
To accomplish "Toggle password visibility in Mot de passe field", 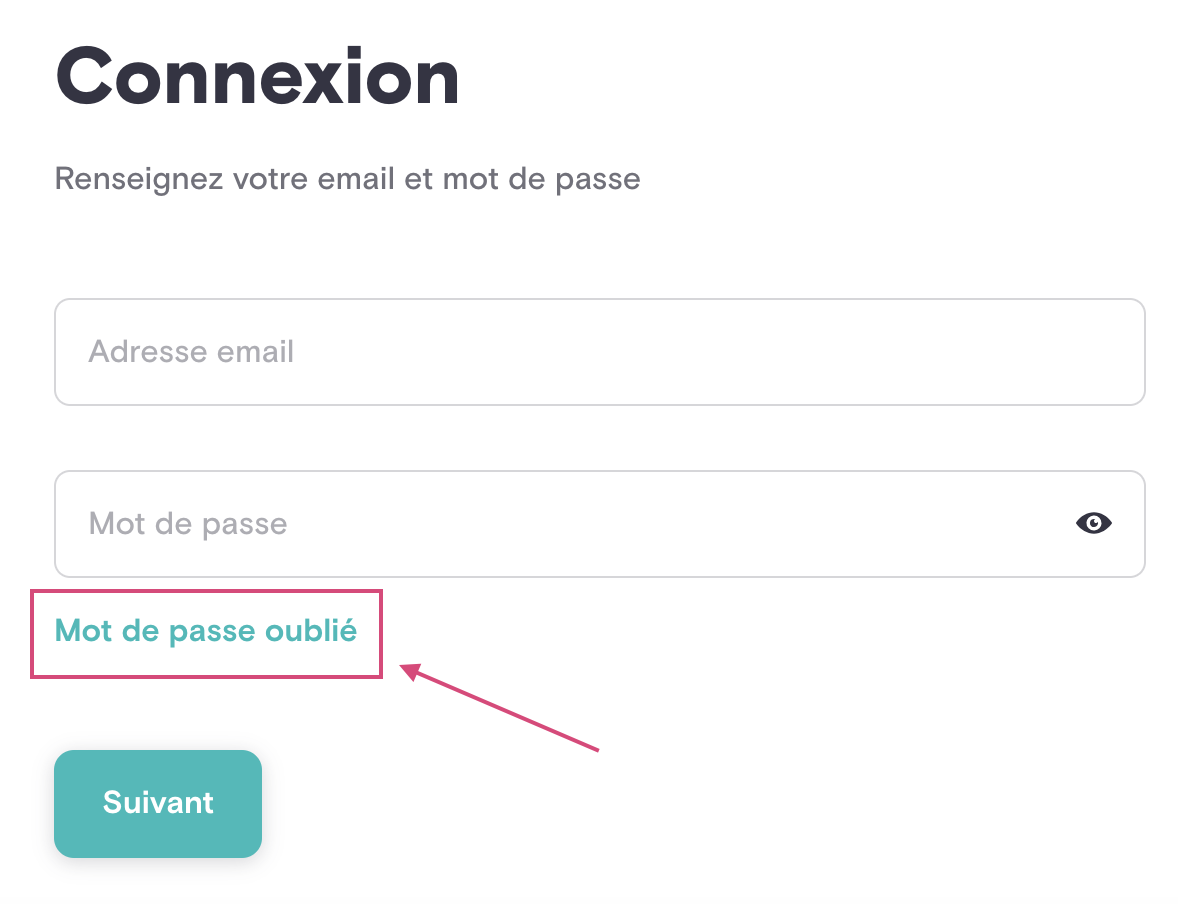I will tap(1093, 523).
